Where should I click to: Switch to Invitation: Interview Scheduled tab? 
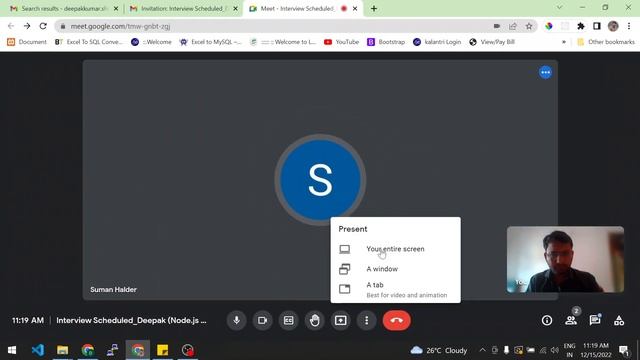click(182, 9)
